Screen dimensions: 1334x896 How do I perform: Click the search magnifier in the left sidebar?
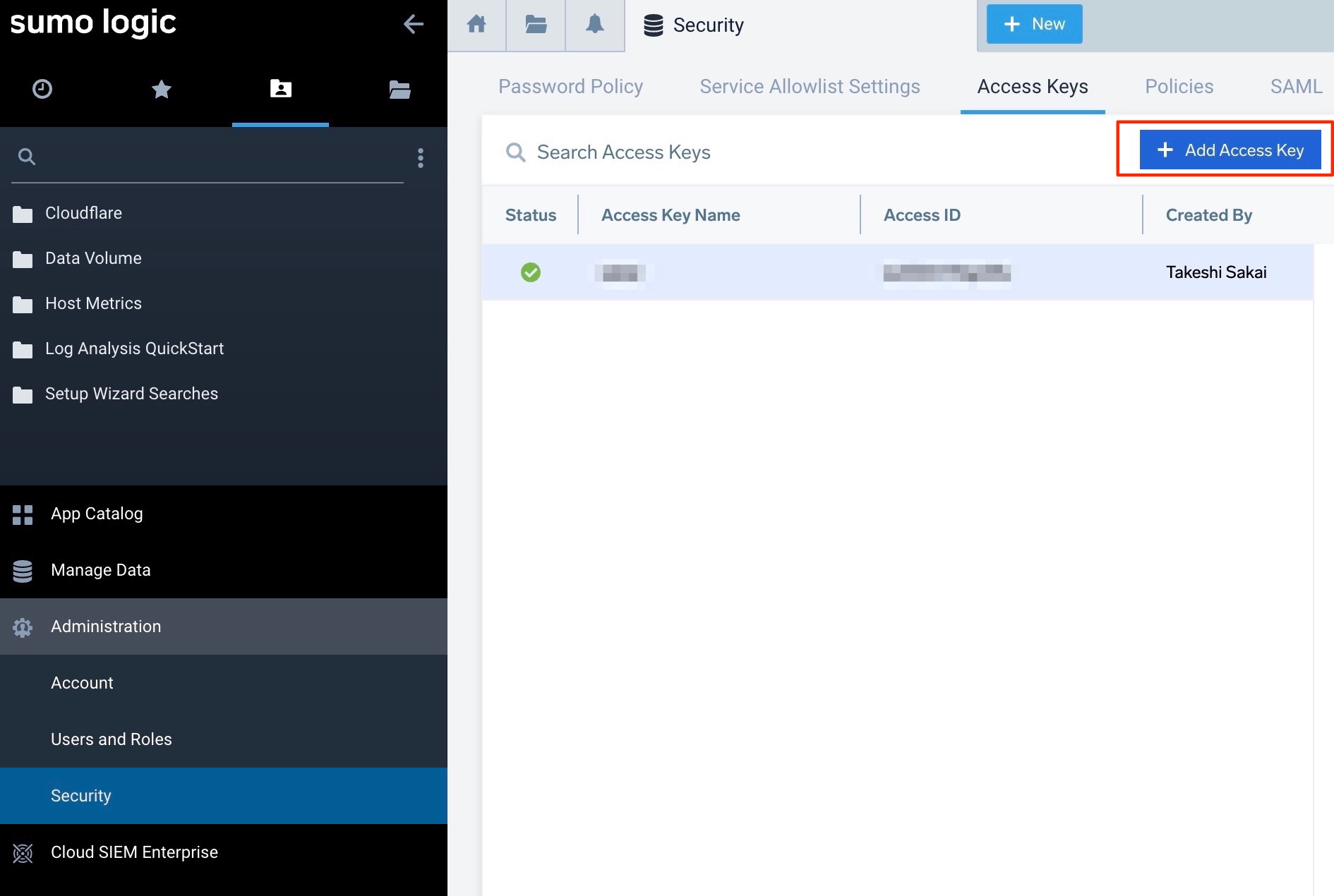27,156
